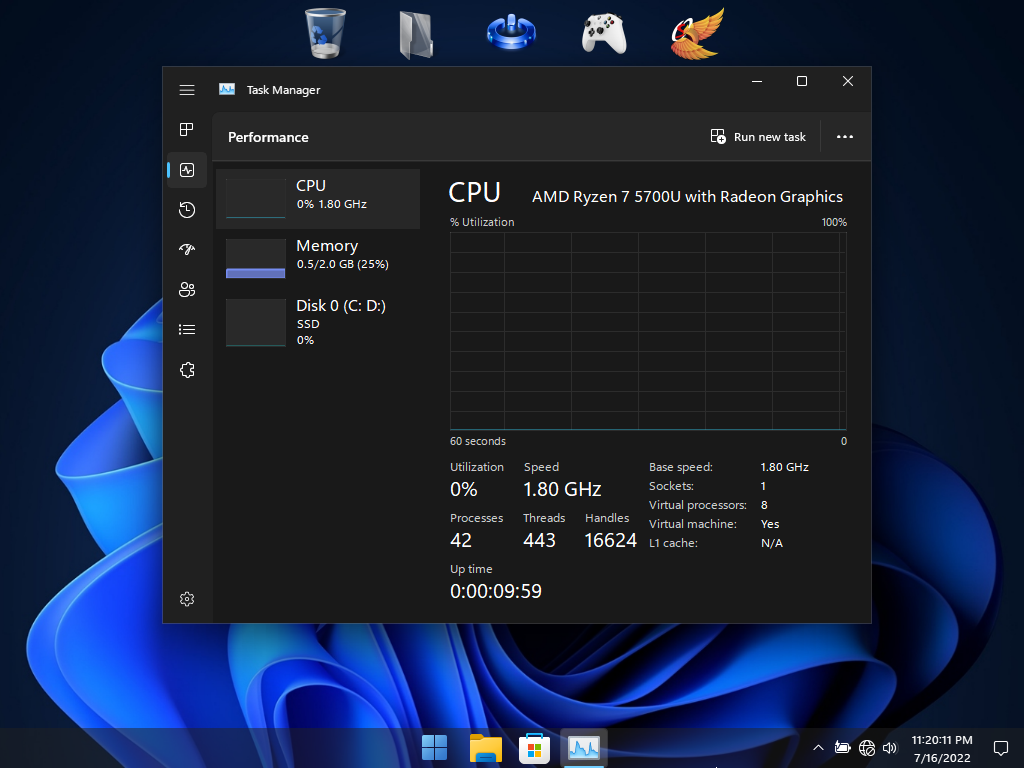Open the three-dot more options menu
This screenshot has height=768, width=1024.
click(845, 137)
